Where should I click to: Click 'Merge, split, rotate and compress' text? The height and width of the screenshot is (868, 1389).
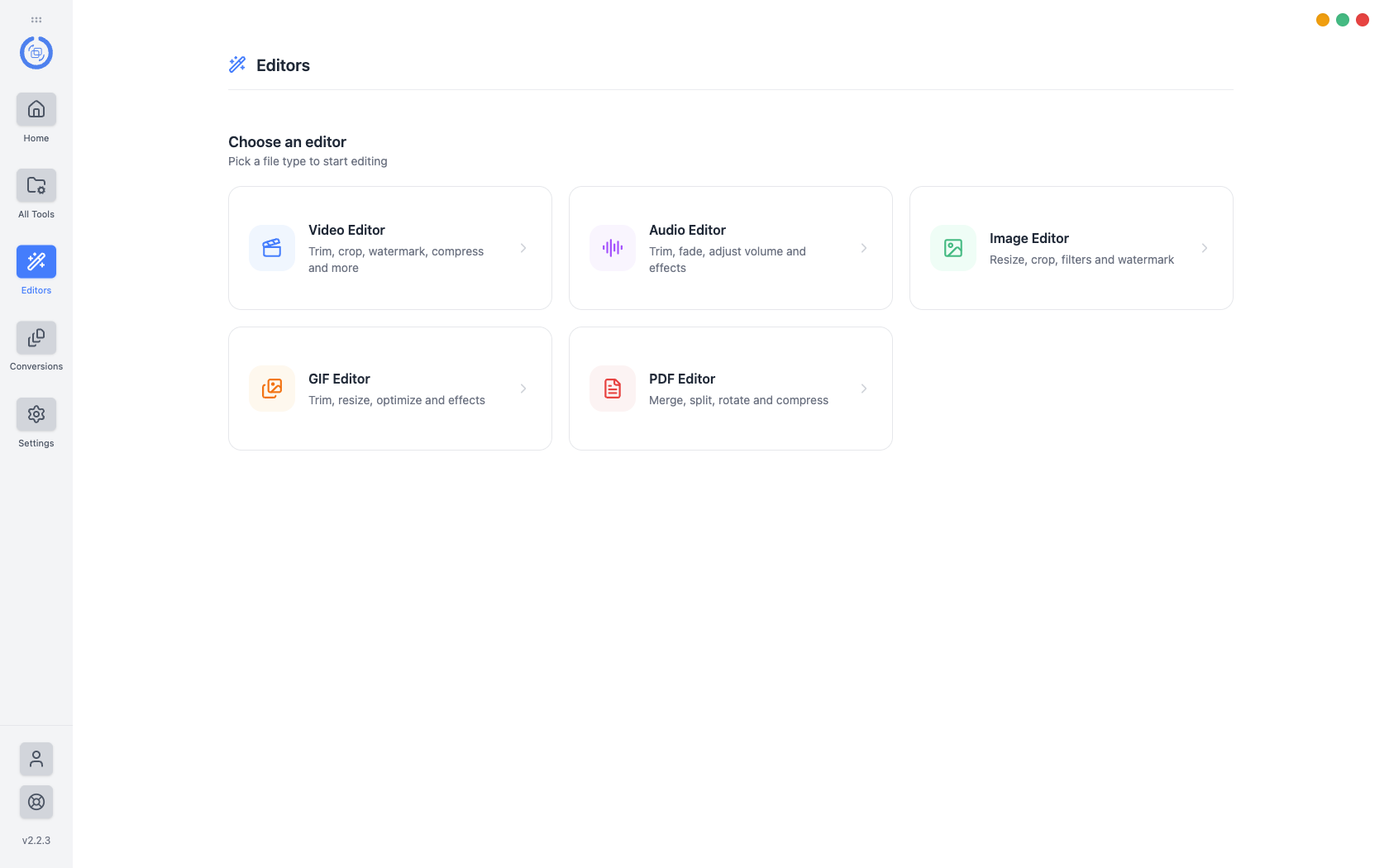click(738, 400)
